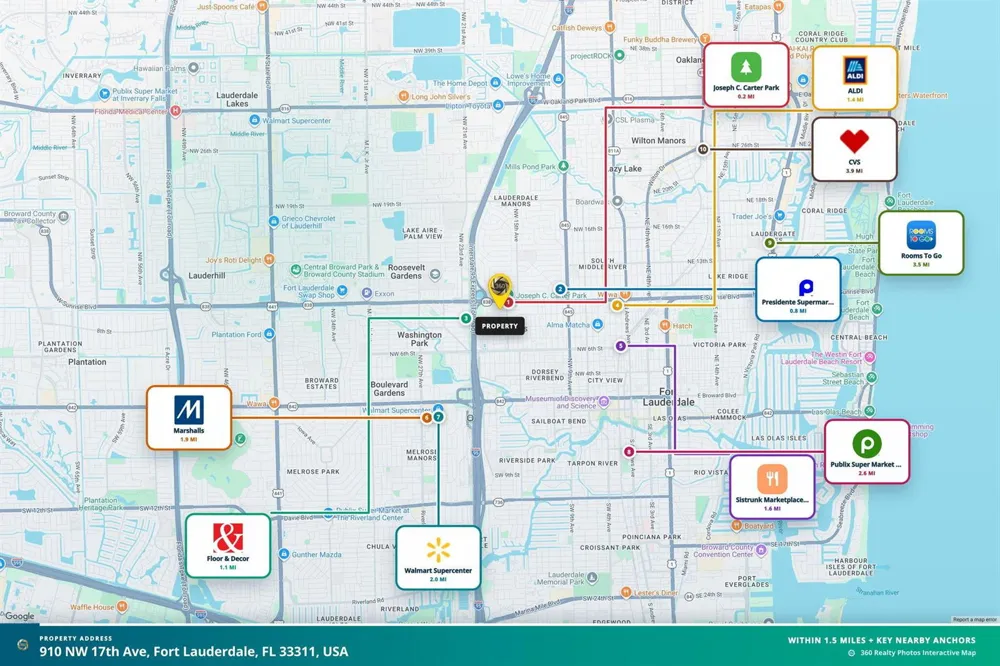Click the Publix at Inverrary Falls pin
This screenshot has height=666, width=1000.
[x=105, y=94]
